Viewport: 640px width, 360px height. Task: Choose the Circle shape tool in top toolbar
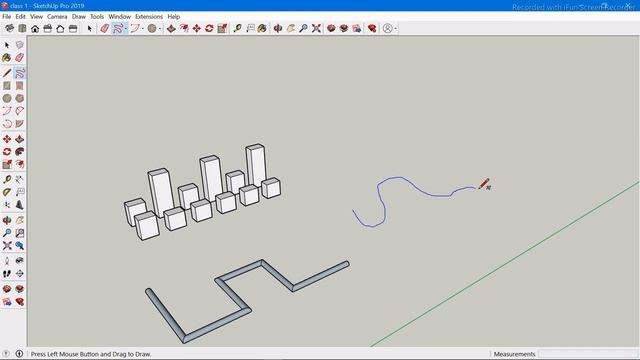click(152, 28)
